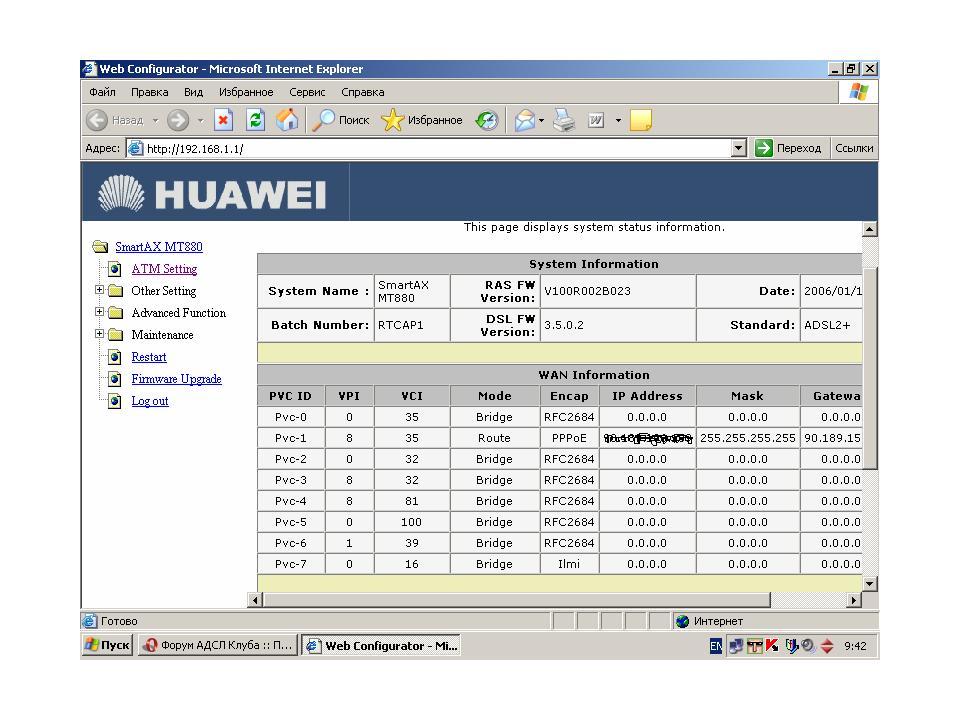960x720 pixels.
Task: Click the Log out link
Action: (150, 401)
